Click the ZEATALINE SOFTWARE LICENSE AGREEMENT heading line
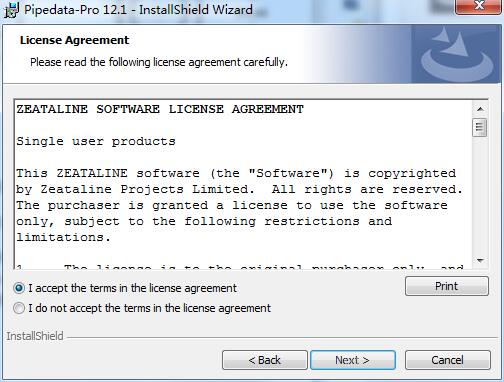The width and height of the screenshot is (504, 382). [x=160, y=109]
